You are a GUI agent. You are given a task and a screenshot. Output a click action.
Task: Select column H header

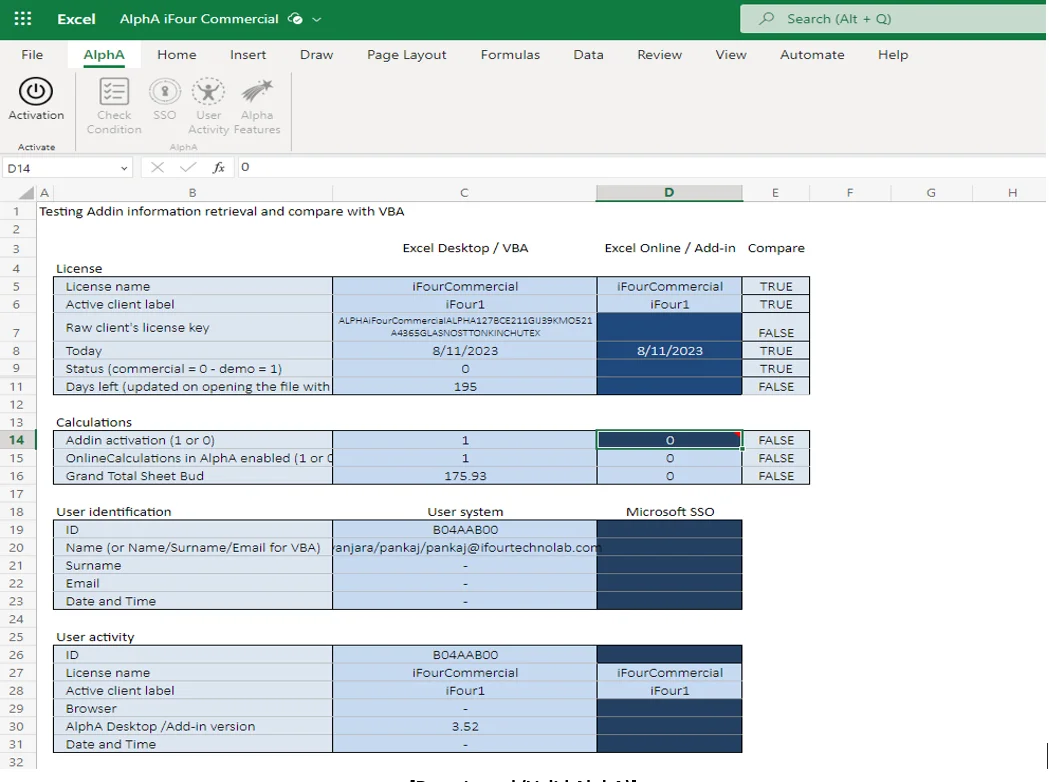[1012, 193]
